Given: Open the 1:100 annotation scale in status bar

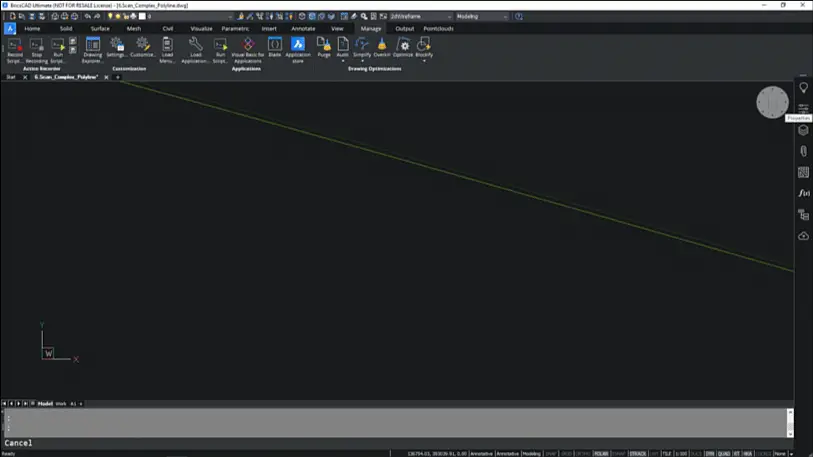Looking at the screenshot, I should point(681,454).
